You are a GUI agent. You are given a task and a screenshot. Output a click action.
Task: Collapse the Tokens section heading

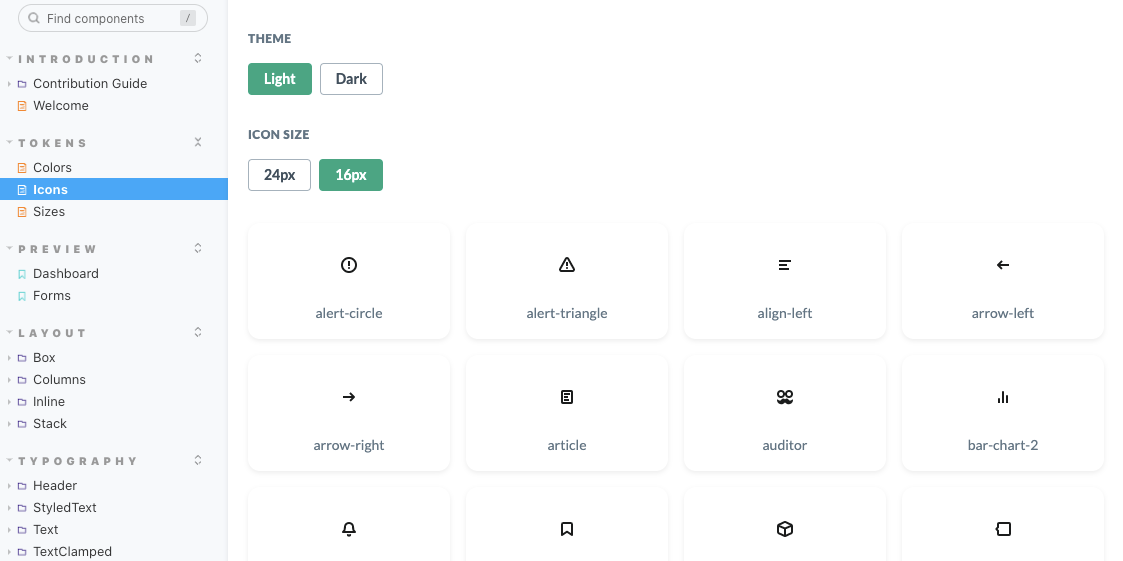pos(53,143)
